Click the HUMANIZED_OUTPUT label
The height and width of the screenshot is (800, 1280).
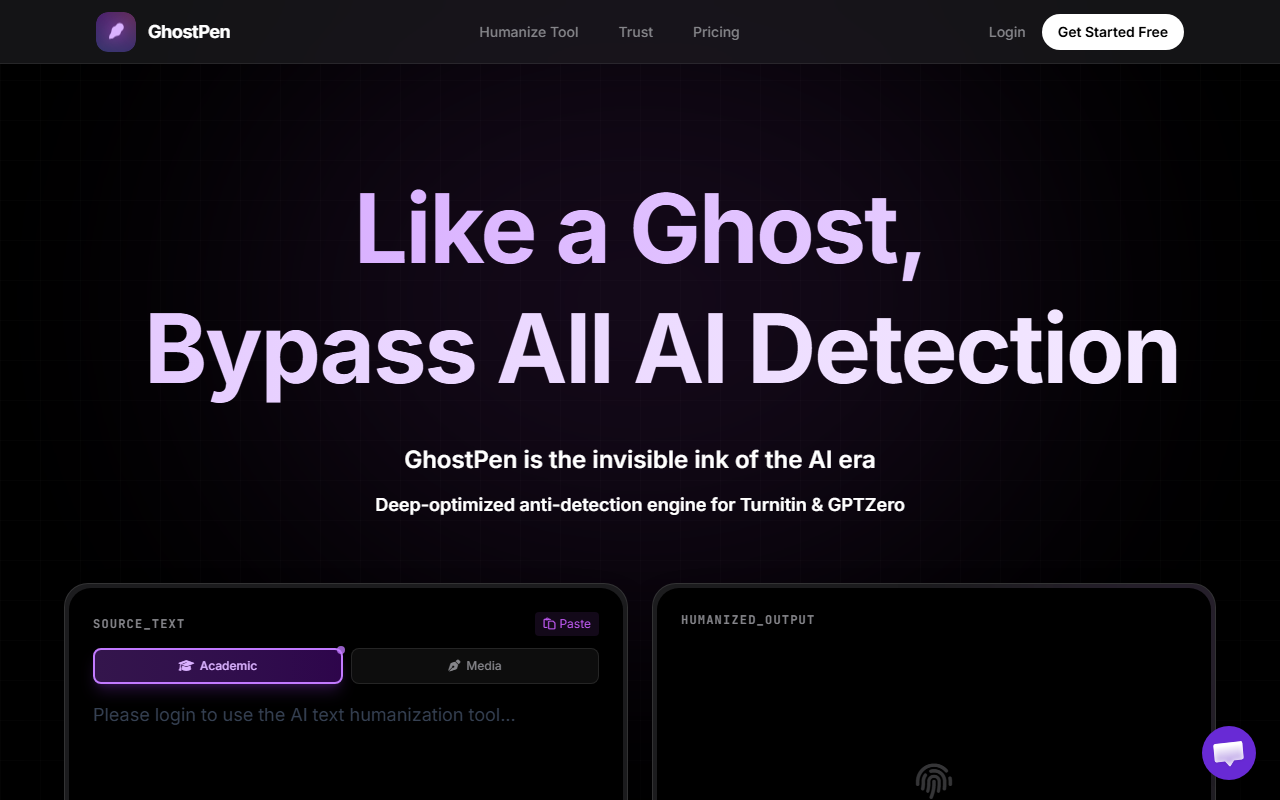click(748, 620)
